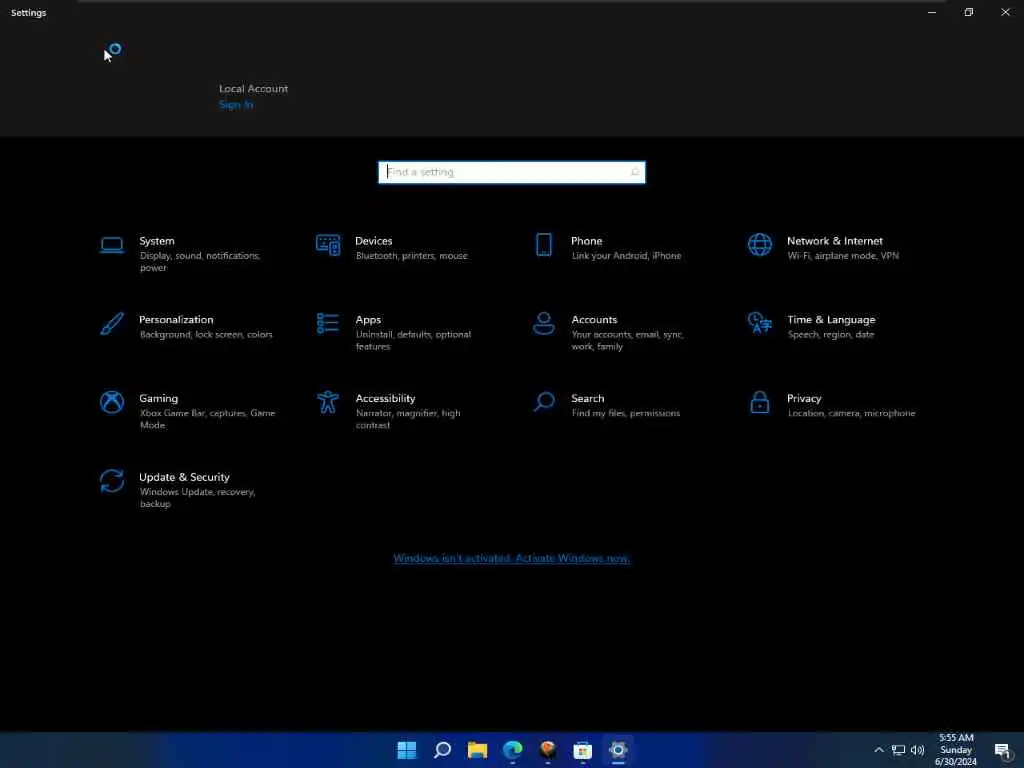Image resolution: width=1024 pixels, height=768 pixels.
Task: Select the Phone heading text
Action: tap(586, 241)
